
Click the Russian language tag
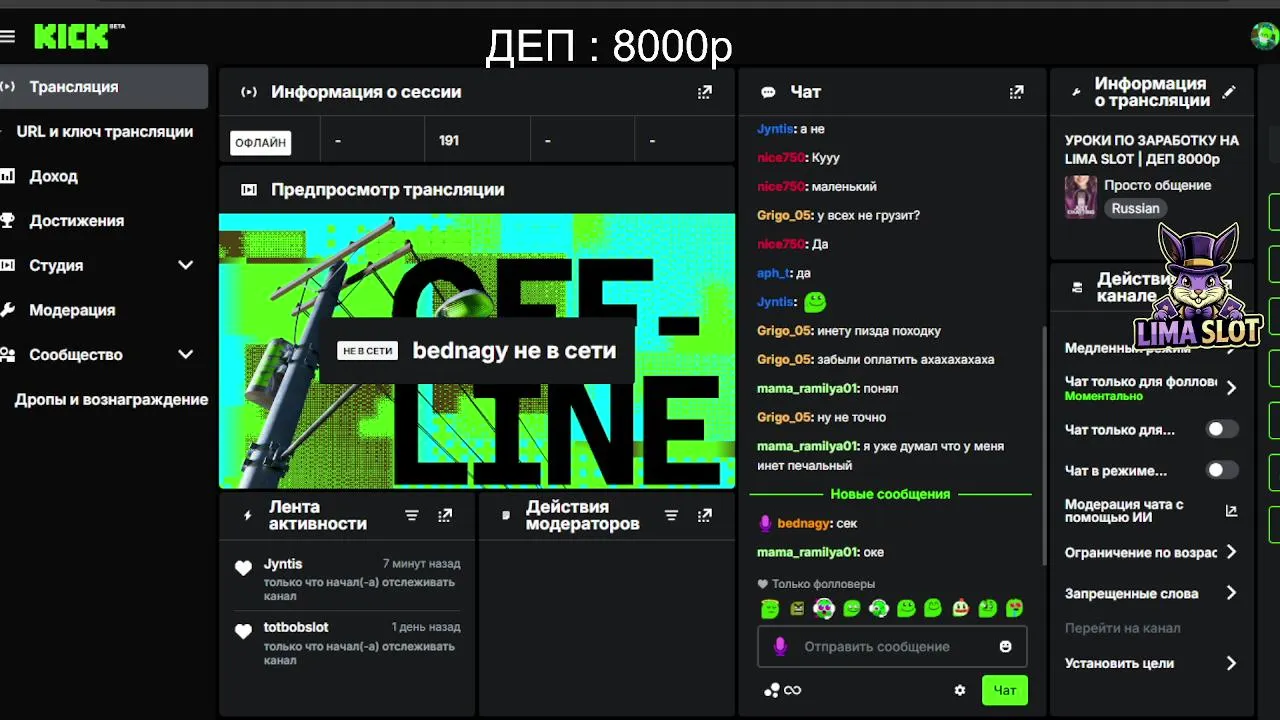coord(1135,209)
